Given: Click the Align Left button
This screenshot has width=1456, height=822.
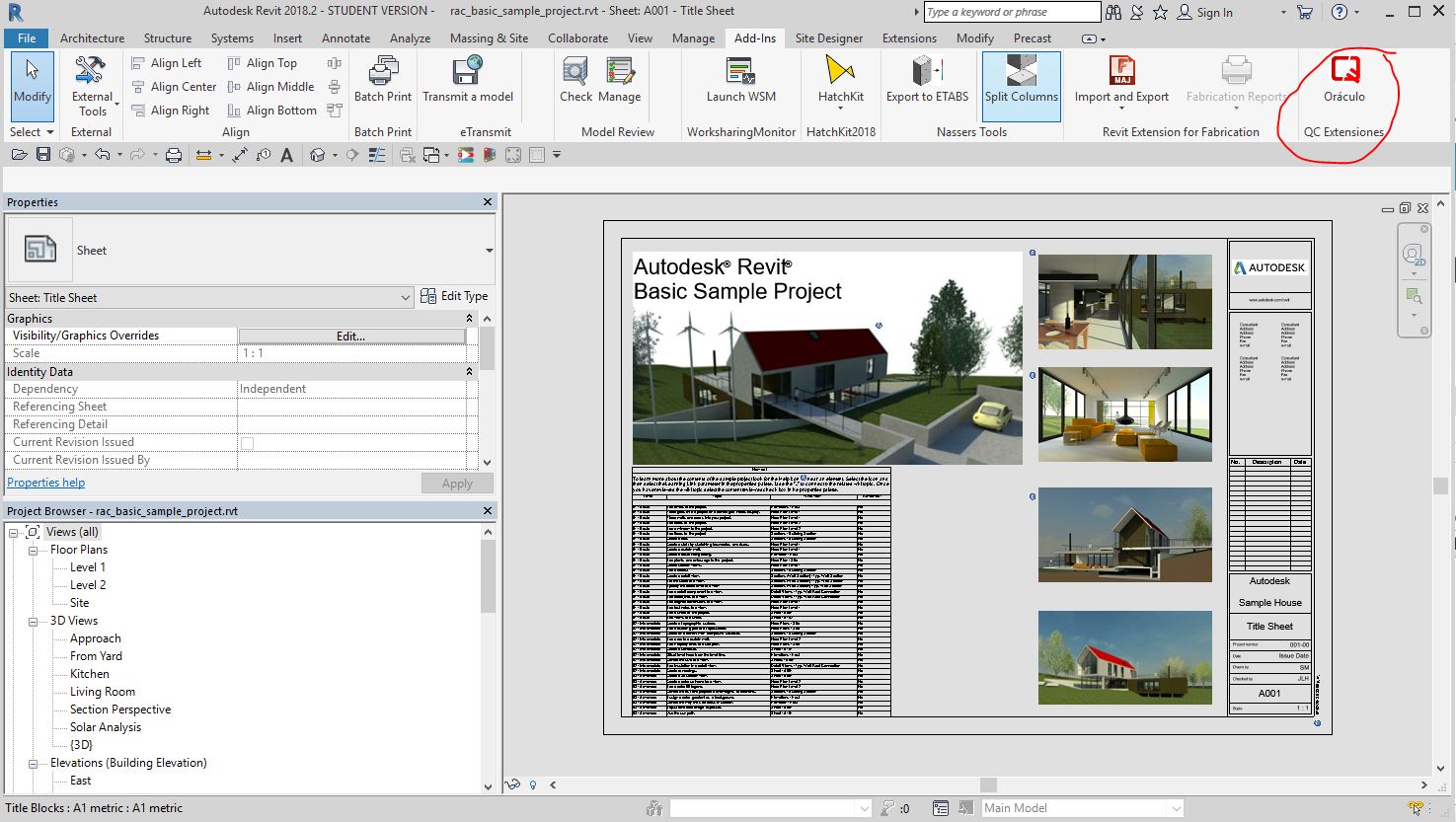Looking at the screenshot, I should [166, 63].
